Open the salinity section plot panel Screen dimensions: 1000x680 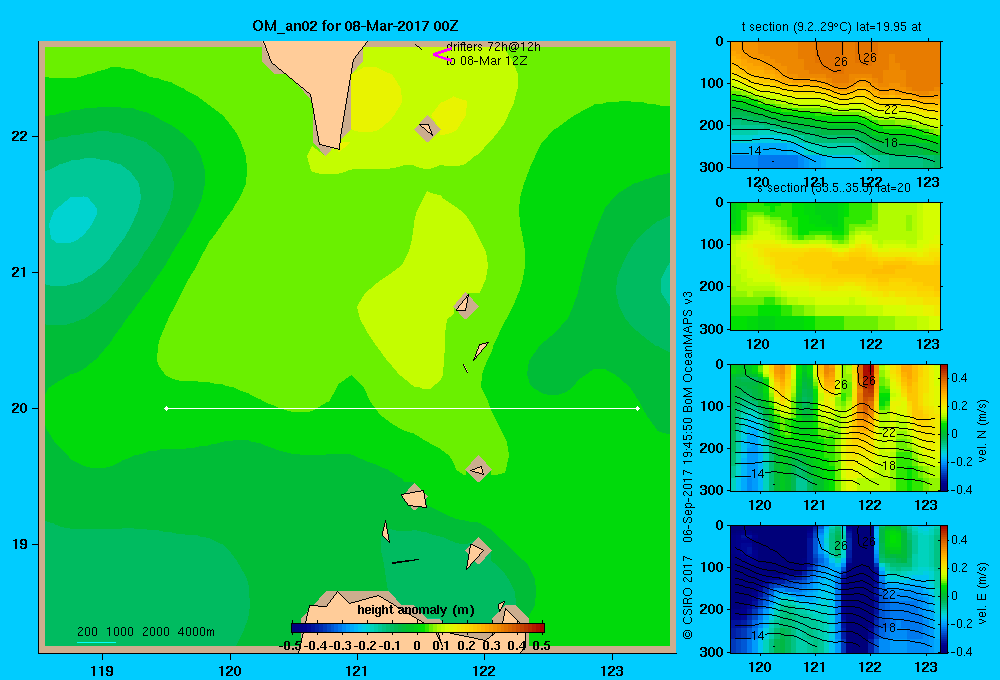(x=835, y=266)
